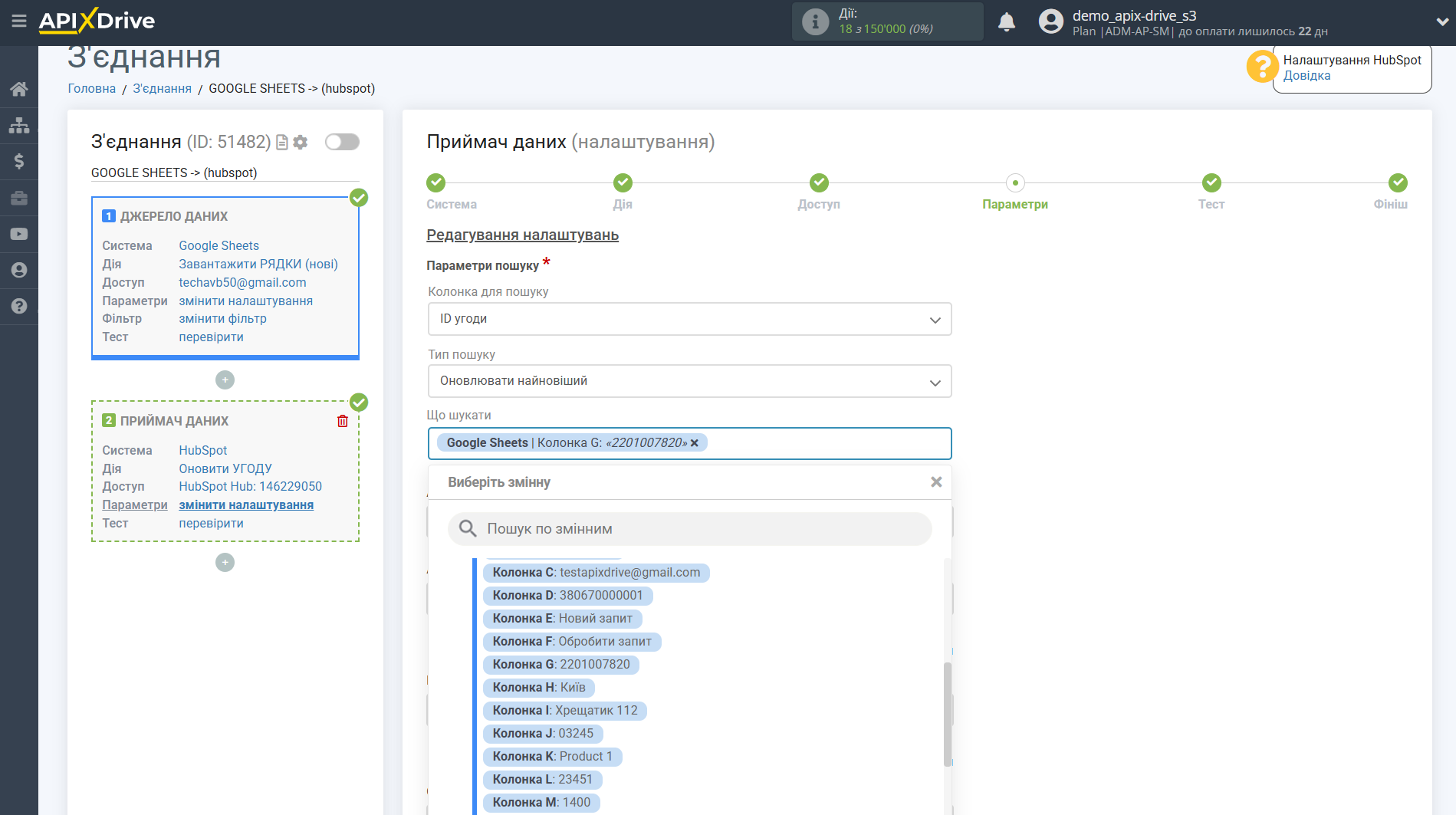Select variable Колонка J: 03245

(543, 734)
